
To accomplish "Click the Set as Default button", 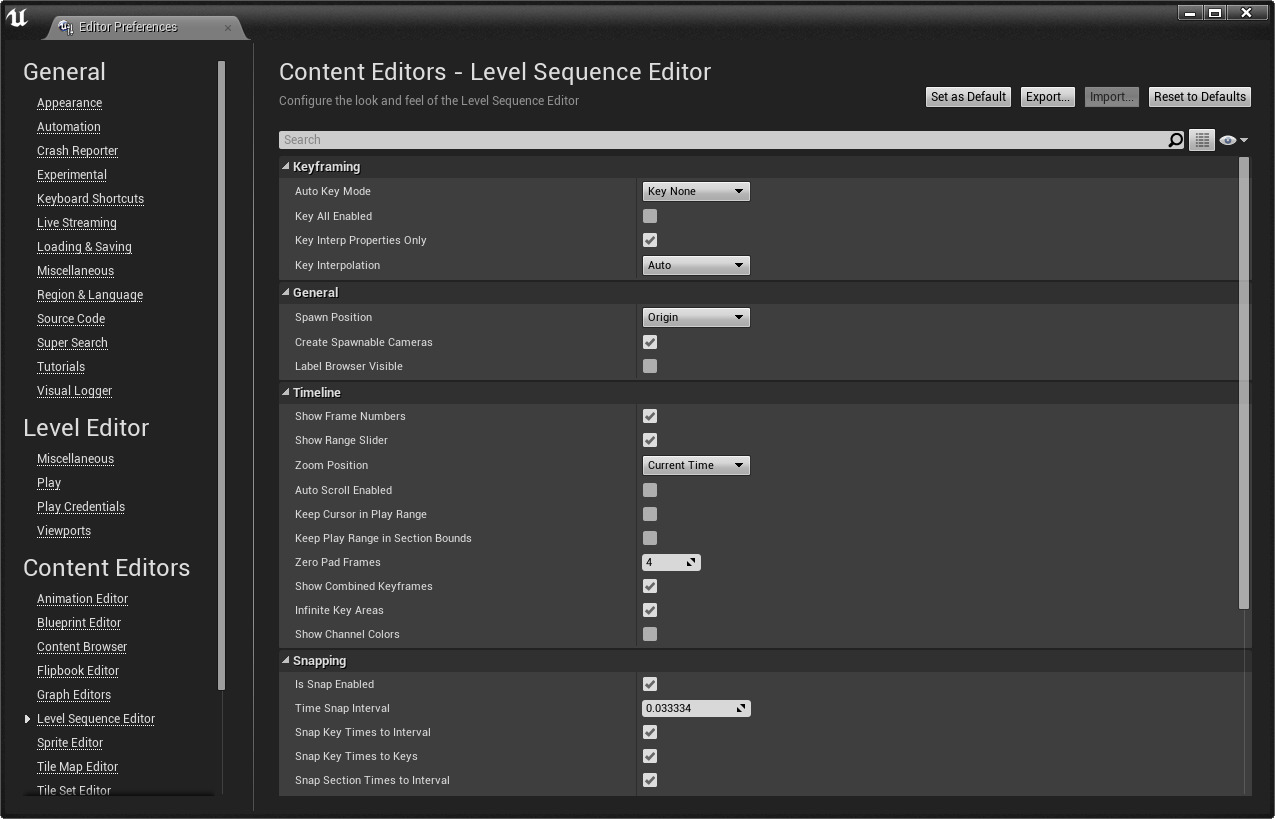I will pos(968,97).
